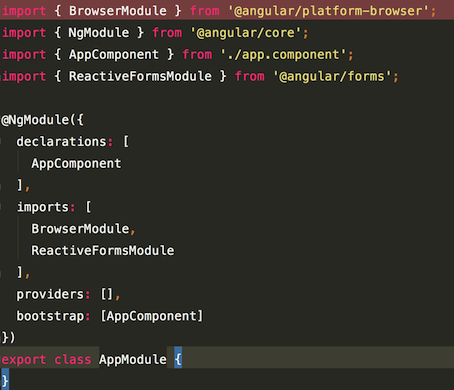Click the highlighted opening brace after AppModule

point(178,359)
